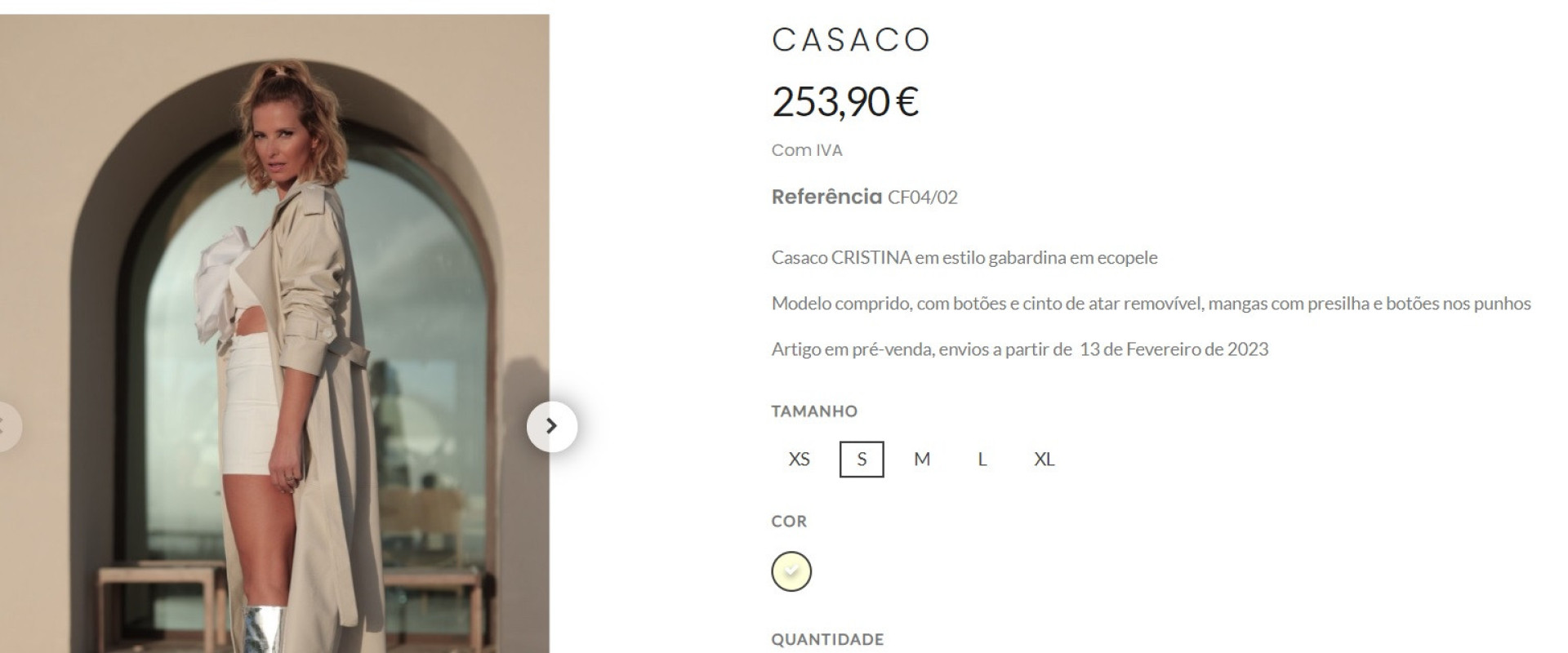Viewport: 1568px width, 653px height.
Task: Click the 253,90 € price
Action: tap(845, 102)
